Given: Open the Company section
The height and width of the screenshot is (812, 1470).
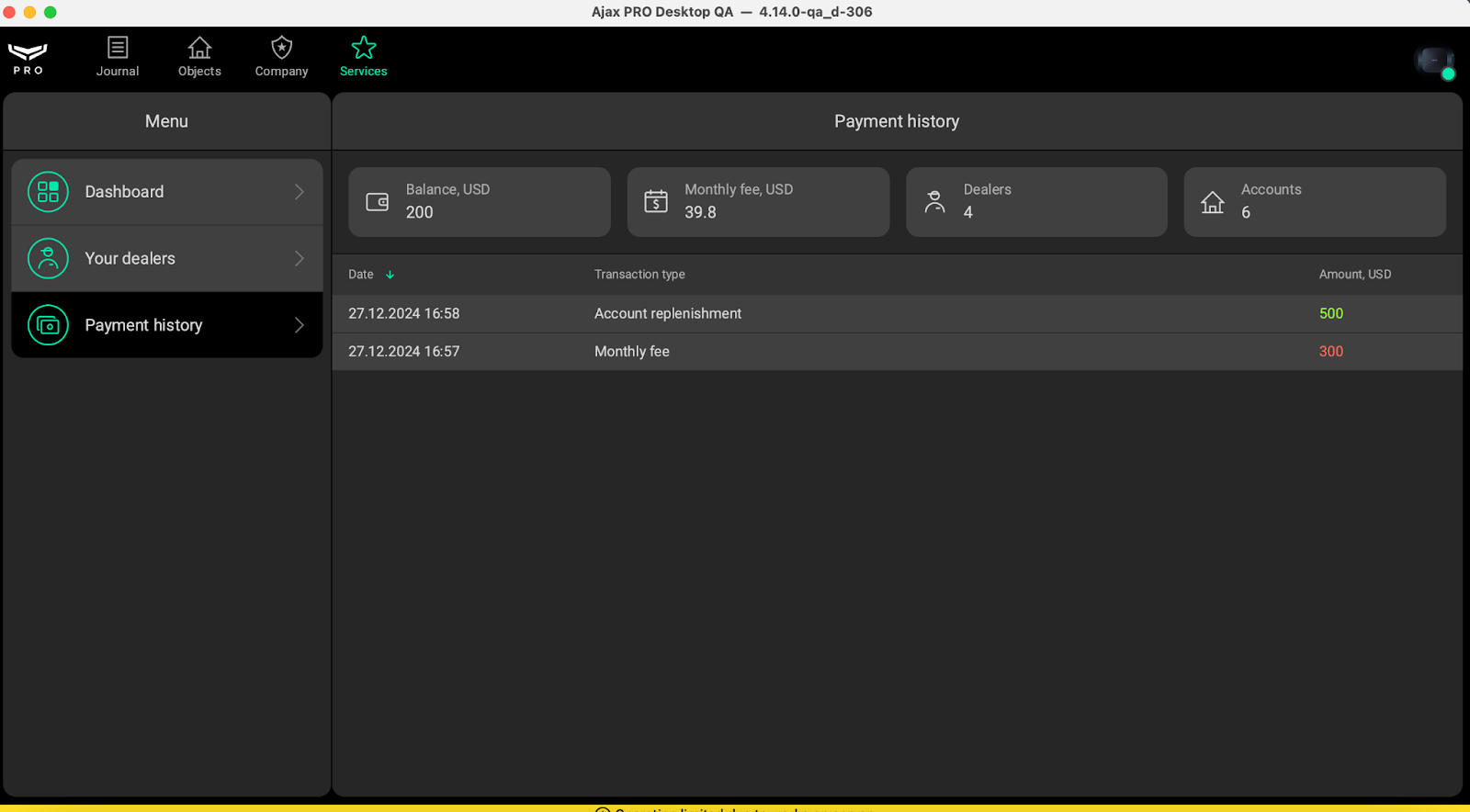Looking at the screenshot, I should tap(281, 57).
